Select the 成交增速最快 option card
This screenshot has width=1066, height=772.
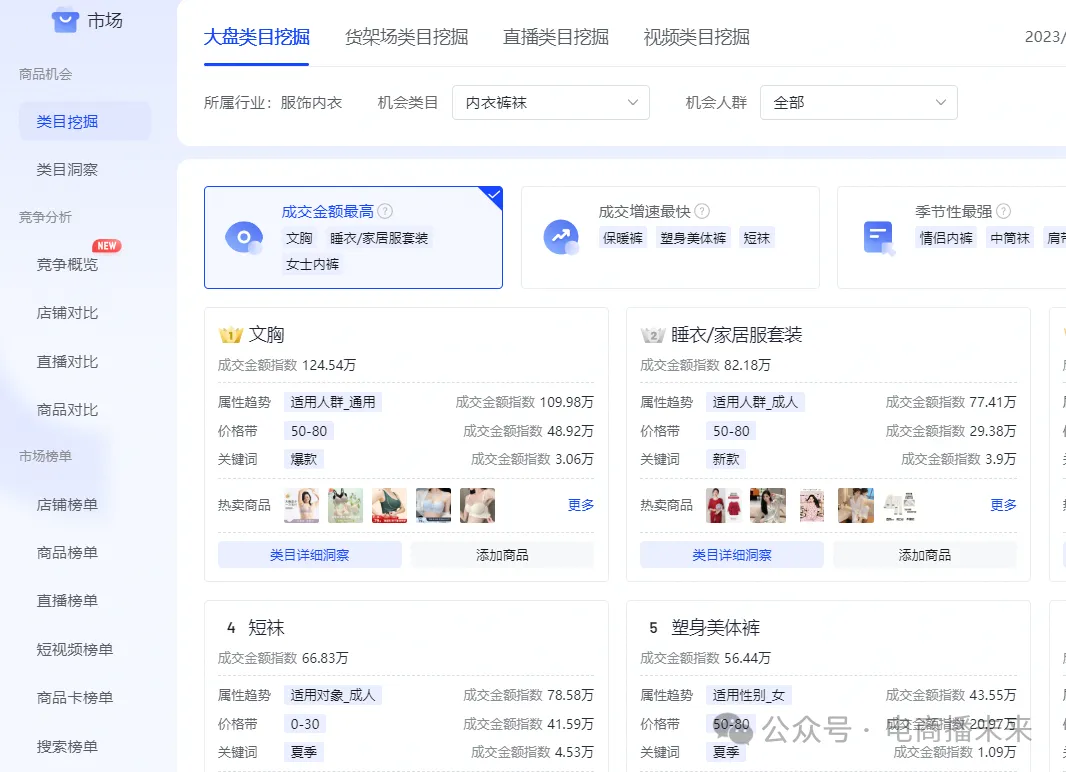click(x=670, y=238)
